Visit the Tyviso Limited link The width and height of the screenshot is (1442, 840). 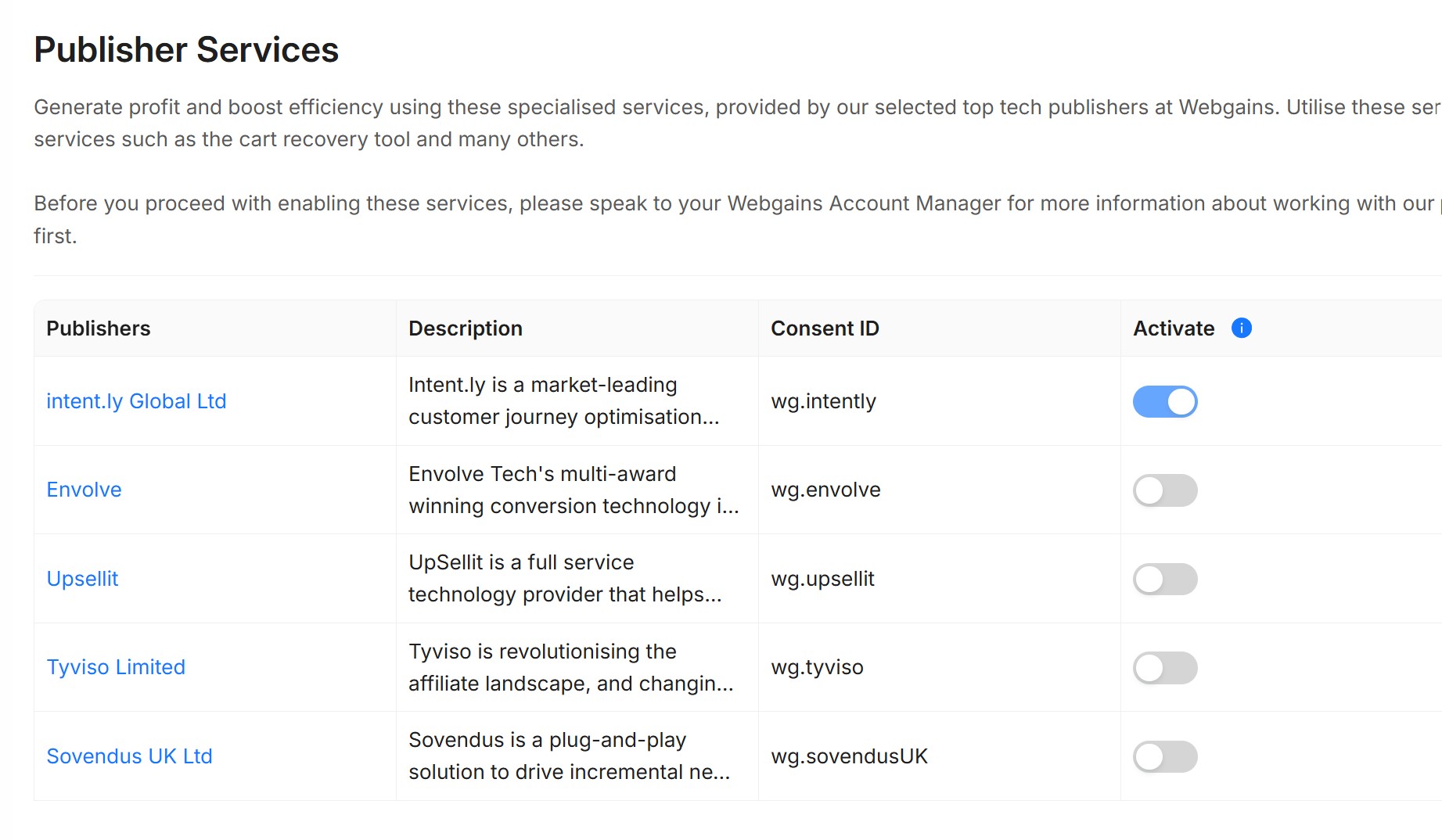(116, 667)
